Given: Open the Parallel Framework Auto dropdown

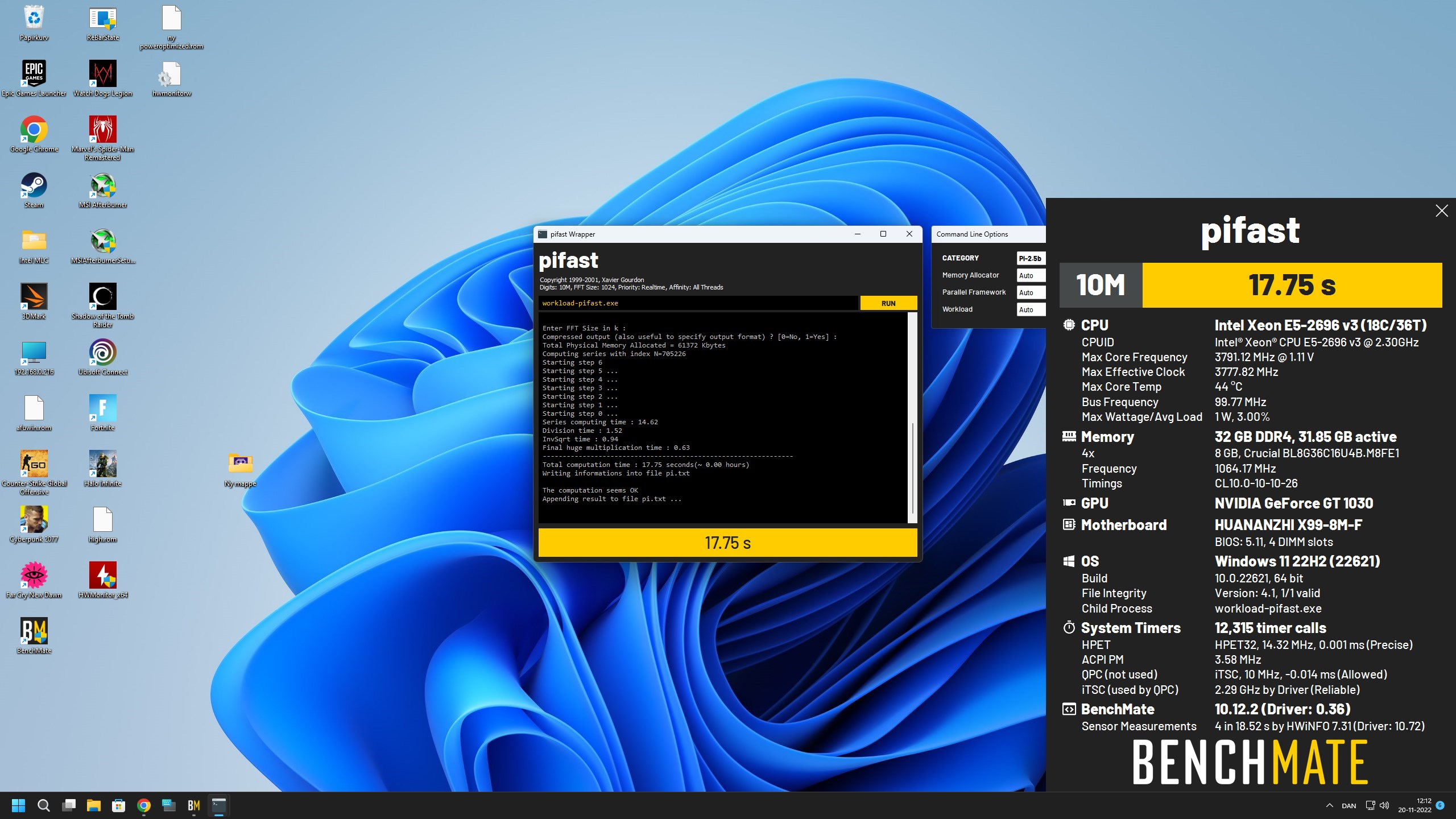Looking at the screenshot, I should coord(1031,292).
